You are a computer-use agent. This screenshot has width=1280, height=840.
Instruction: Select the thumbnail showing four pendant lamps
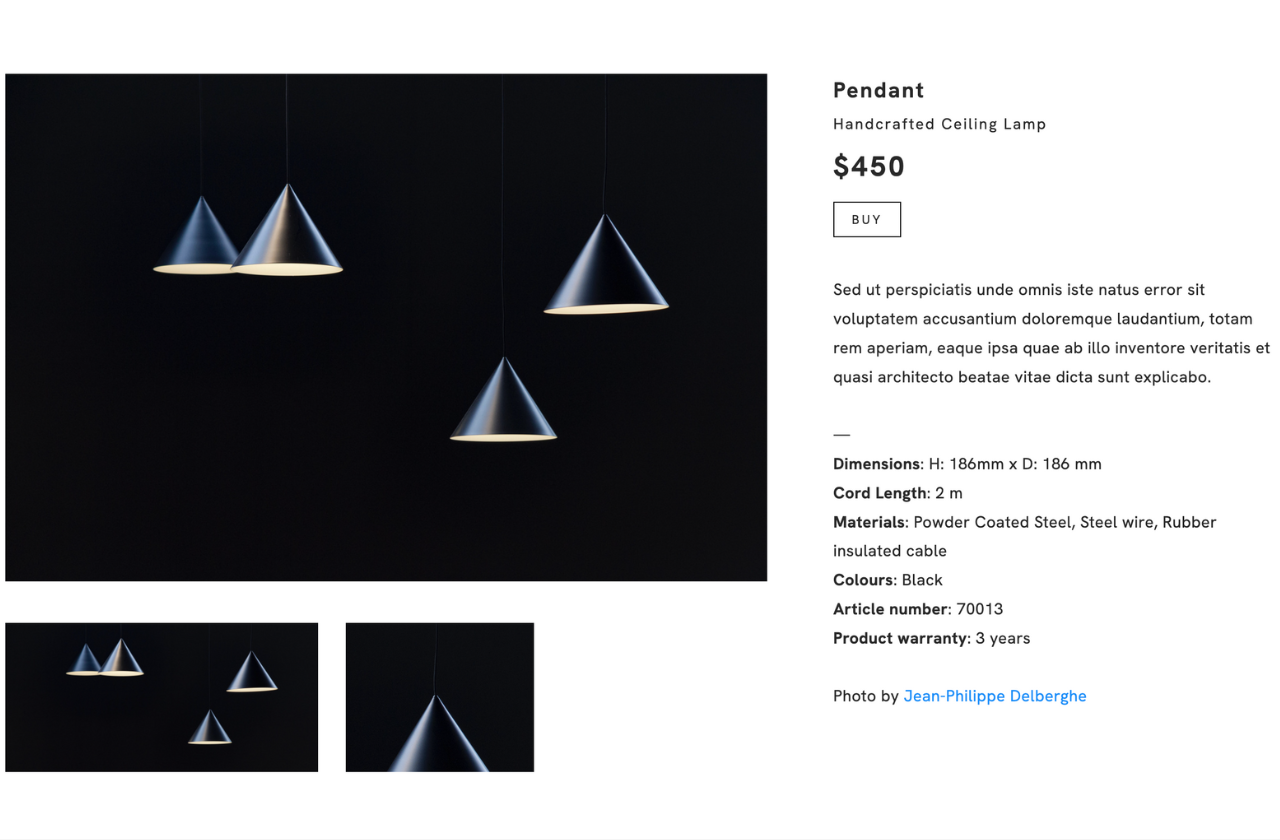tap(161, 697)
